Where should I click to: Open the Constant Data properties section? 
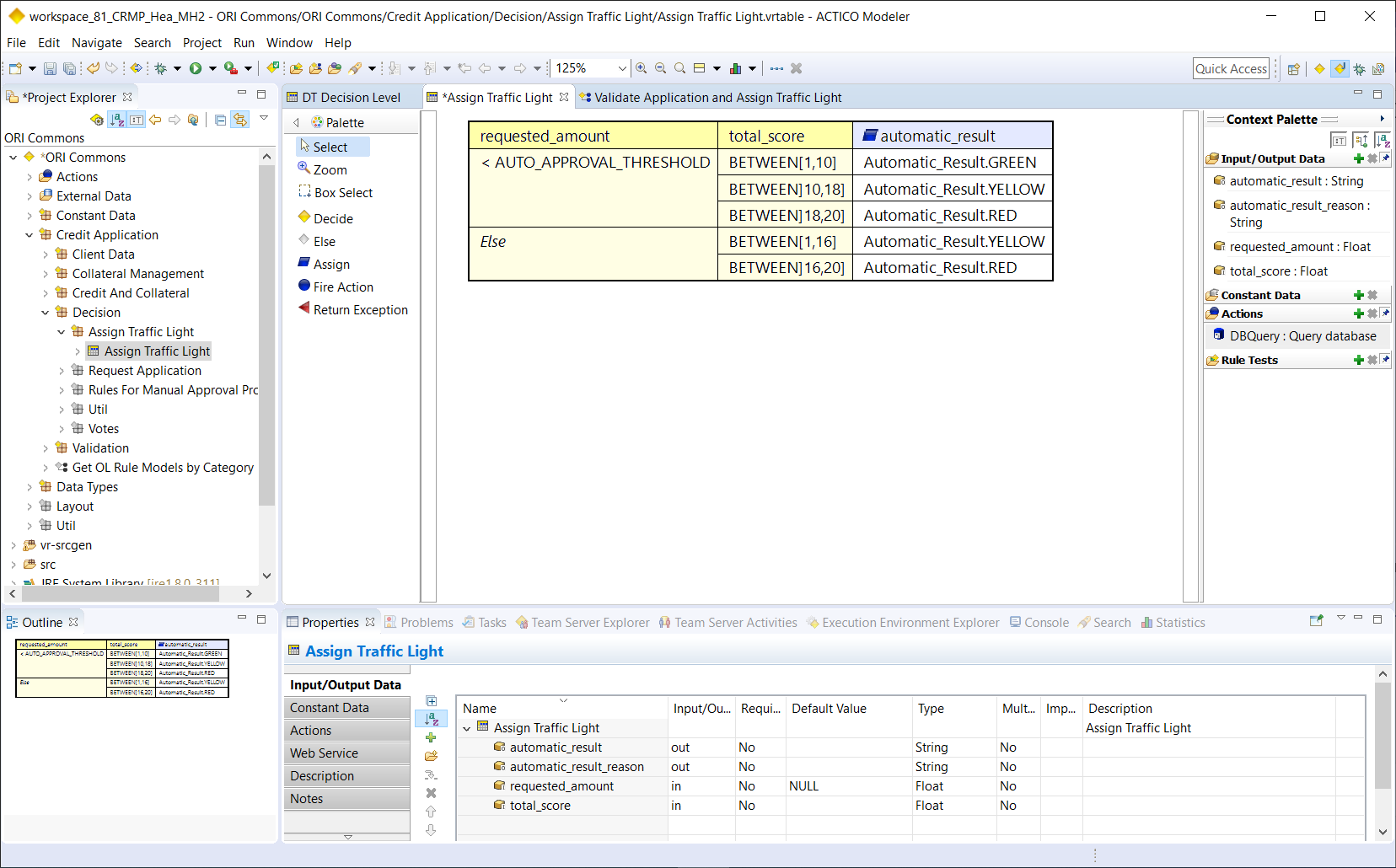[330, 707]
